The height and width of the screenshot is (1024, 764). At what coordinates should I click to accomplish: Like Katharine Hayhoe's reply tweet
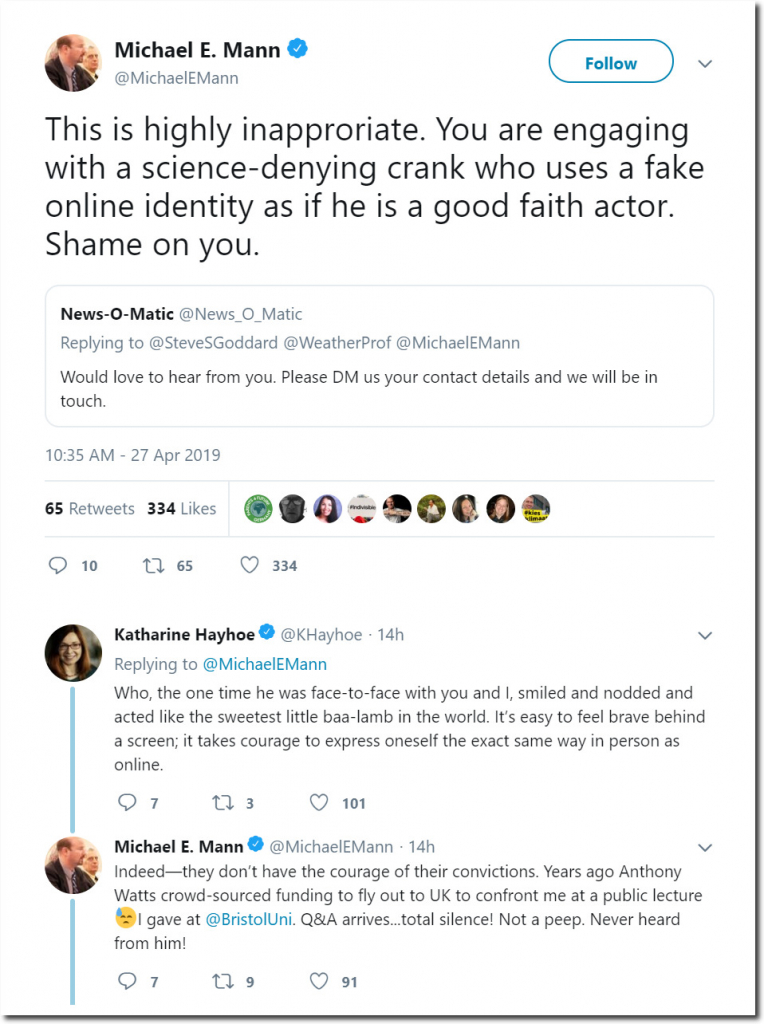319,802
